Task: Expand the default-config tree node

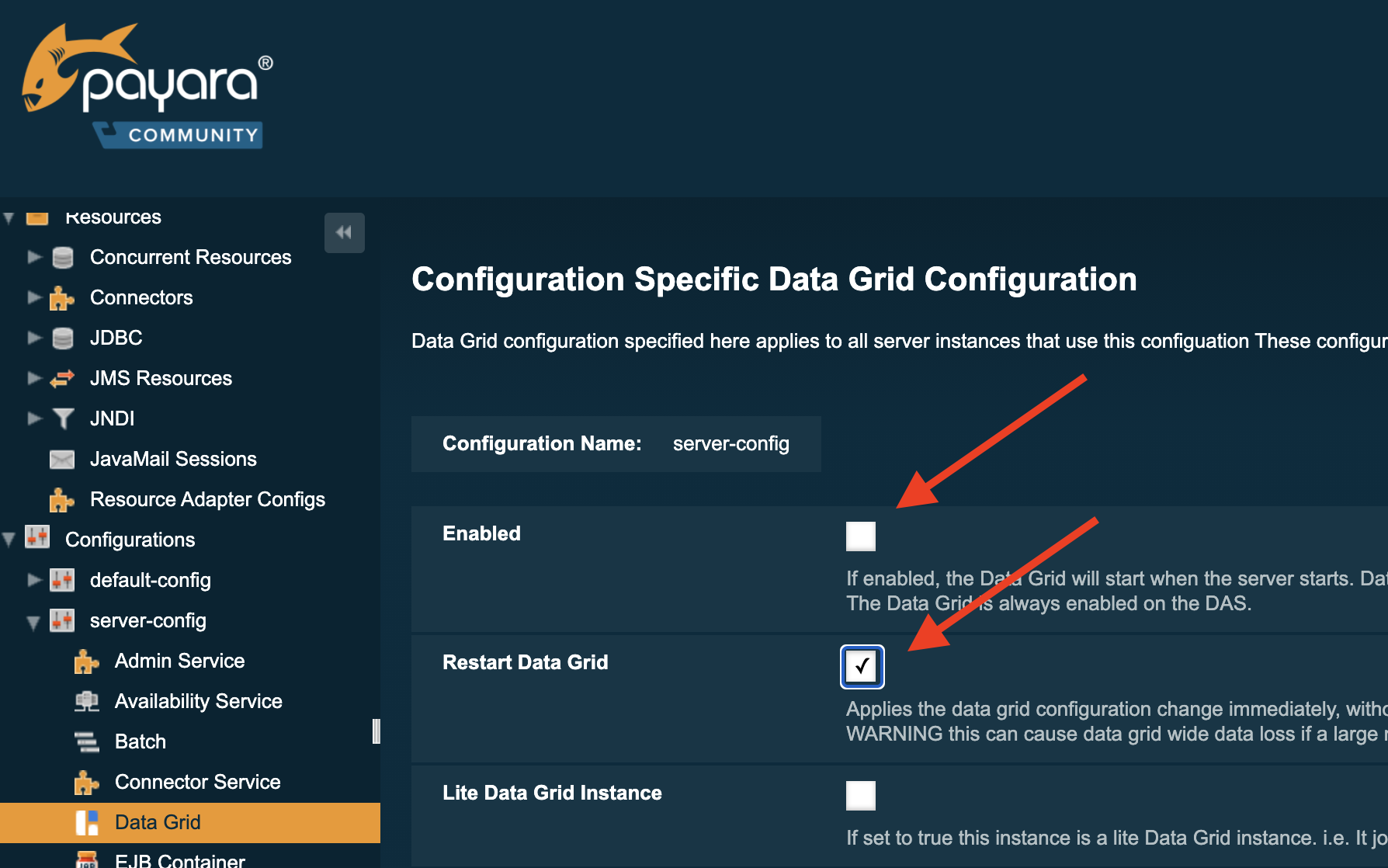Action: pos(34,580)
